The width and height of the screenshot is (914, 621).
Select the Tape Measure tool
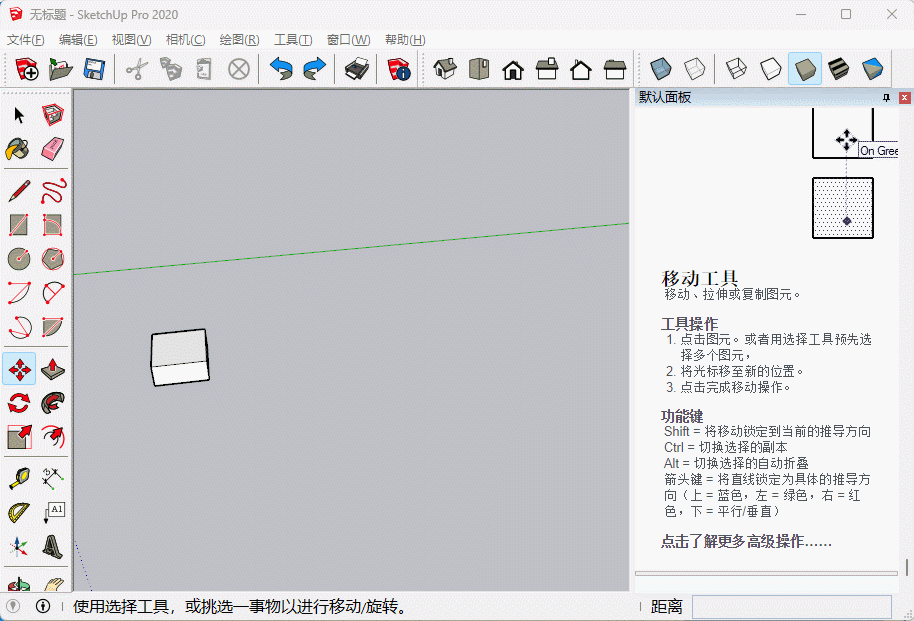click(18, 479)
